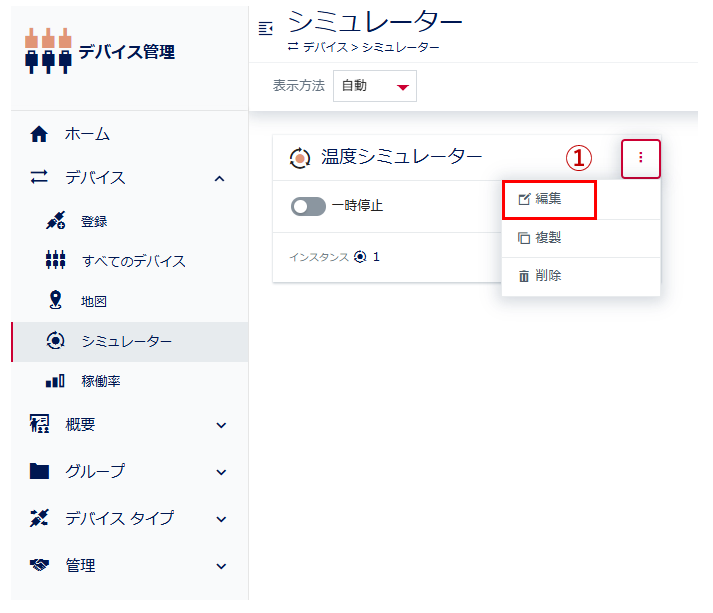Image resolution: width=713 pixels, height=613 pixels.
Task: Open the three-dot menu on simulator card
Action: pyautogui.click(x=640, y=158)
